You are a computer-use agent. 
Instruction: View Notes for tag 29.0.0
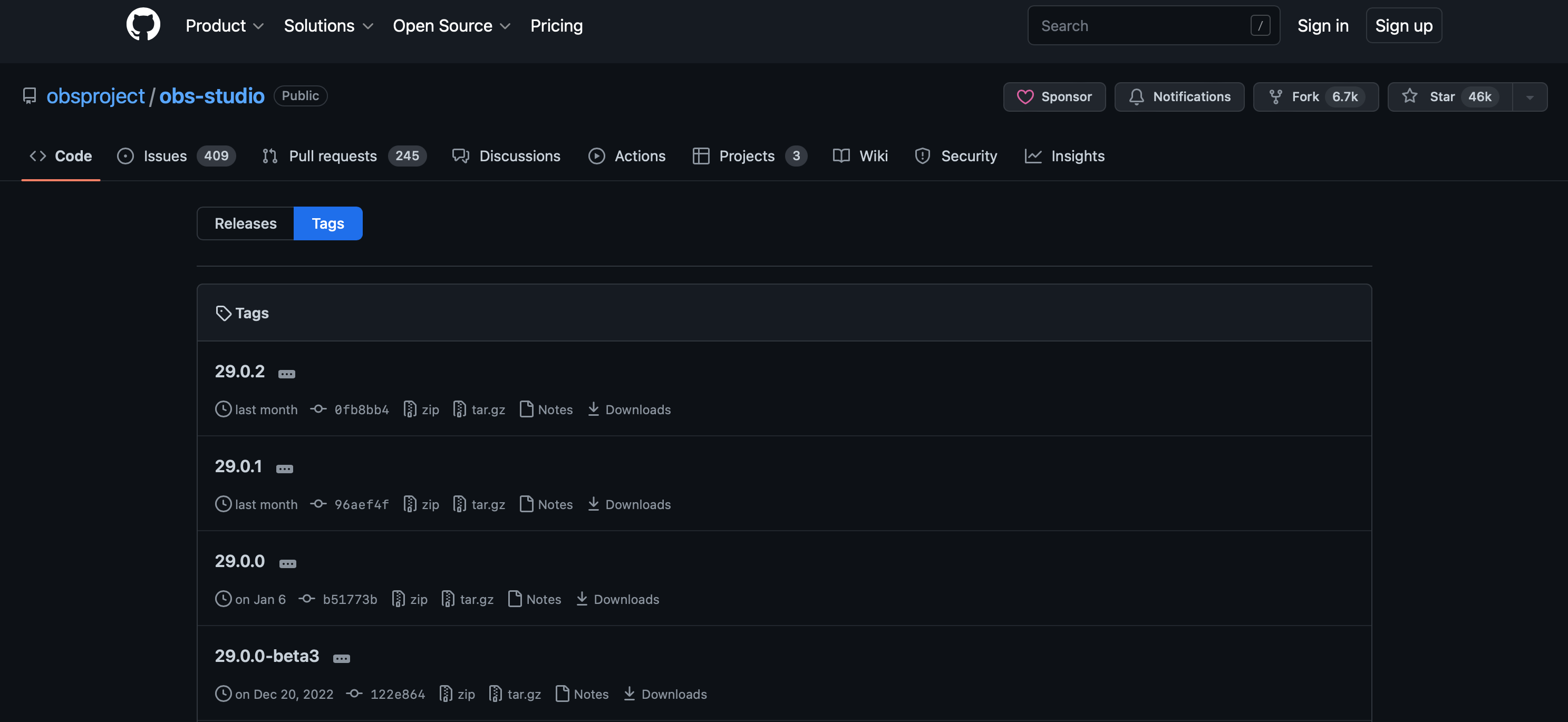(535, 599)
